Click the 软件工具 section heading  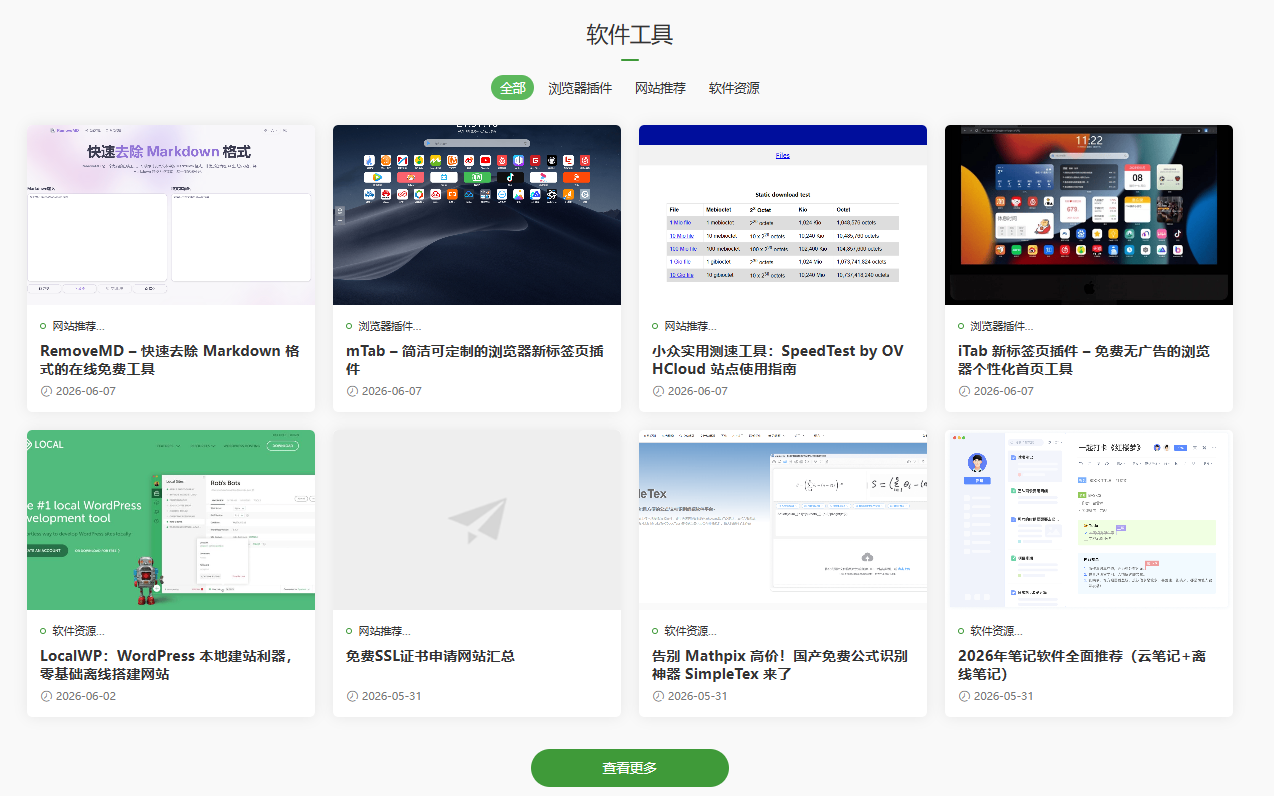(x=630, y=35)
